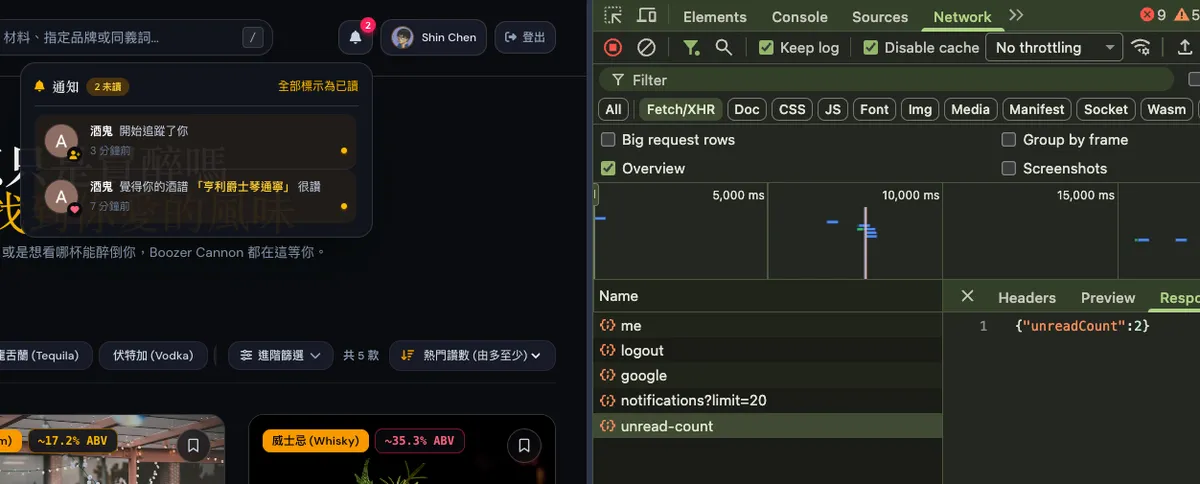Open the Headers tab

pyautogui.click(x=1027, y=297)
